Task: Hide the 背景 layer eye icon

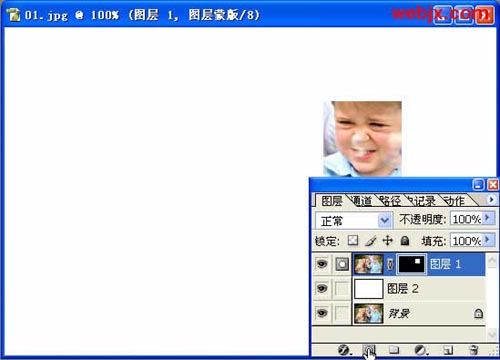Action: tap(322, 313)
